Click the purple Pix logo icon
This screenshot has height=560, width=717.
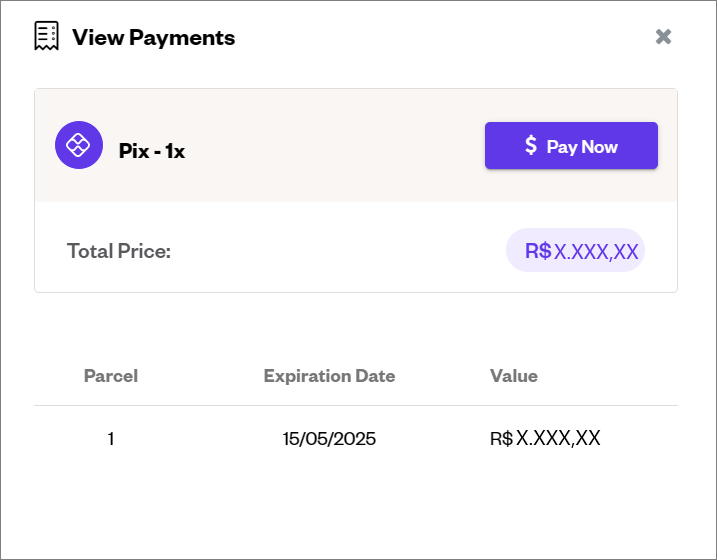click(x=79, y=145)
